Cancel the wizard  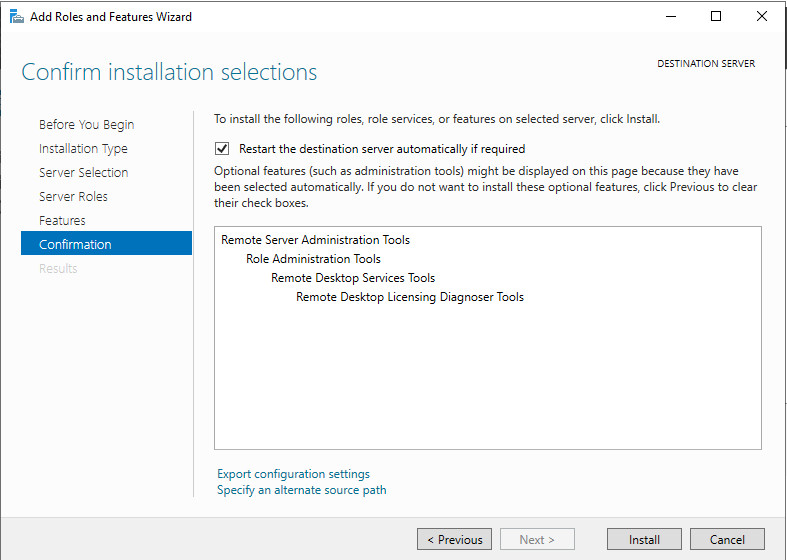click(x=727, y=539)
